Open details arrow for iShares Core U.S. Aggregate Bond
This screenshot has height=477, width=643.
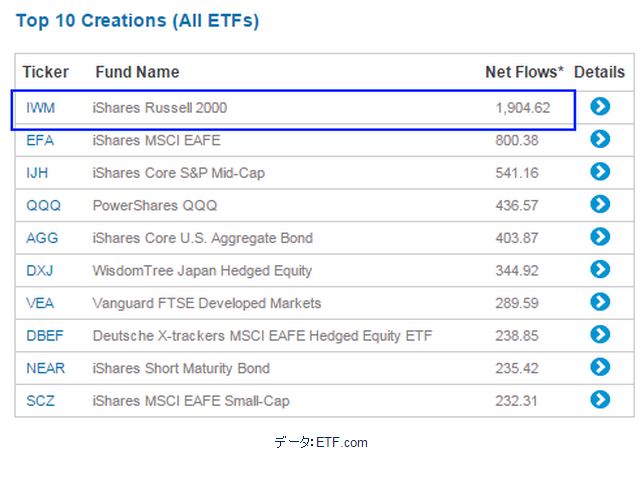[x=600, y=237]
